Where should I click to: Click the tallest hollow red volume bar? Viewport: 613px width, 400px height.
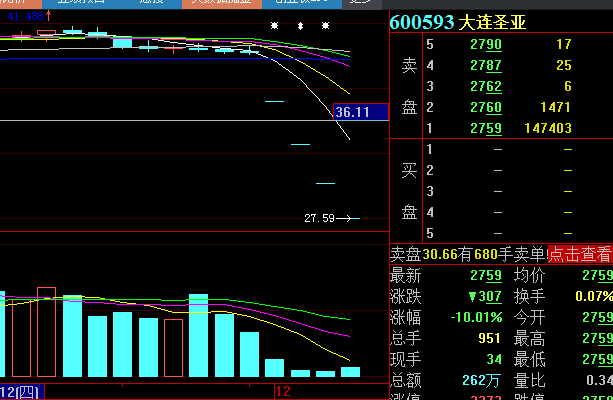47,332
